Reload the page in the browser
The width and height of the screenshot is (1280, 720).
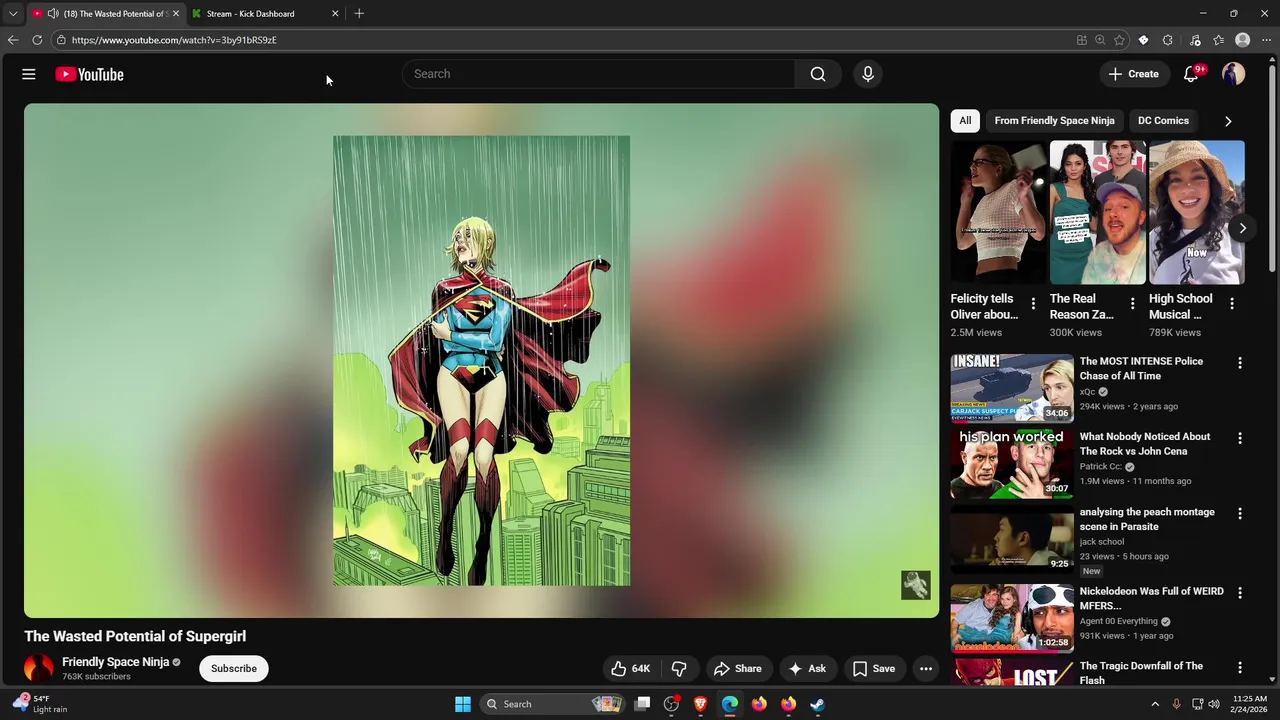[x=37, y=40]
